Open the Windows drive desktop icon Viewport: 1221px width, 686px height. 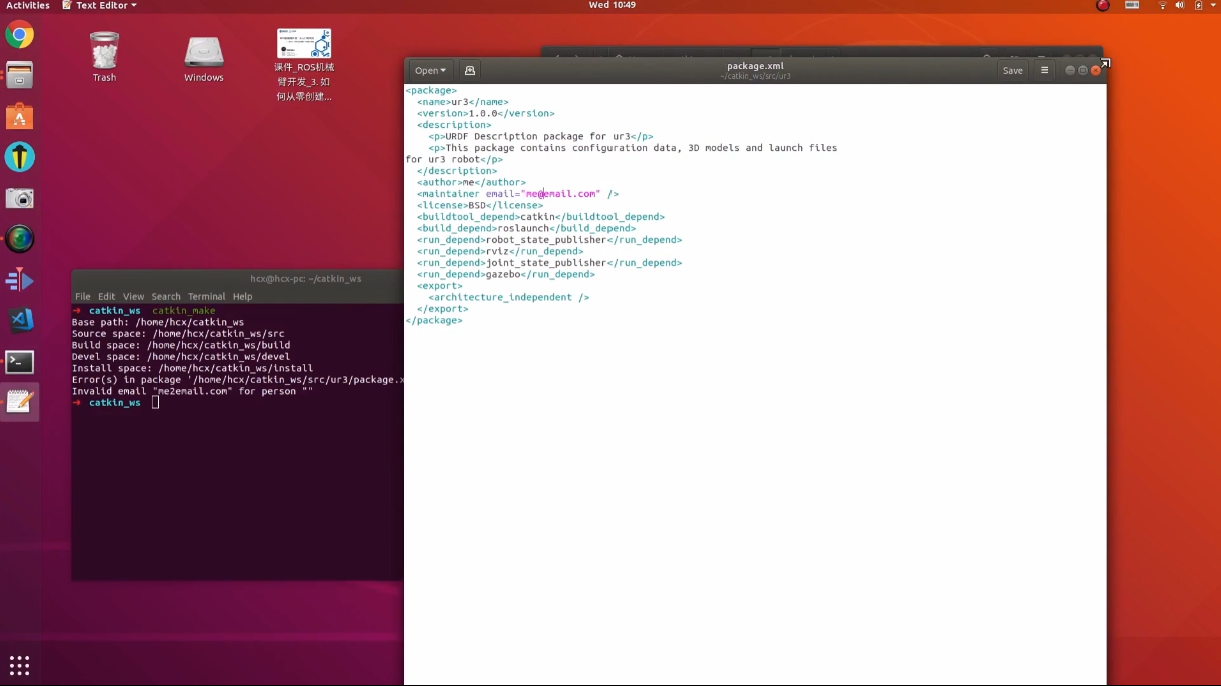coord(203,59)
